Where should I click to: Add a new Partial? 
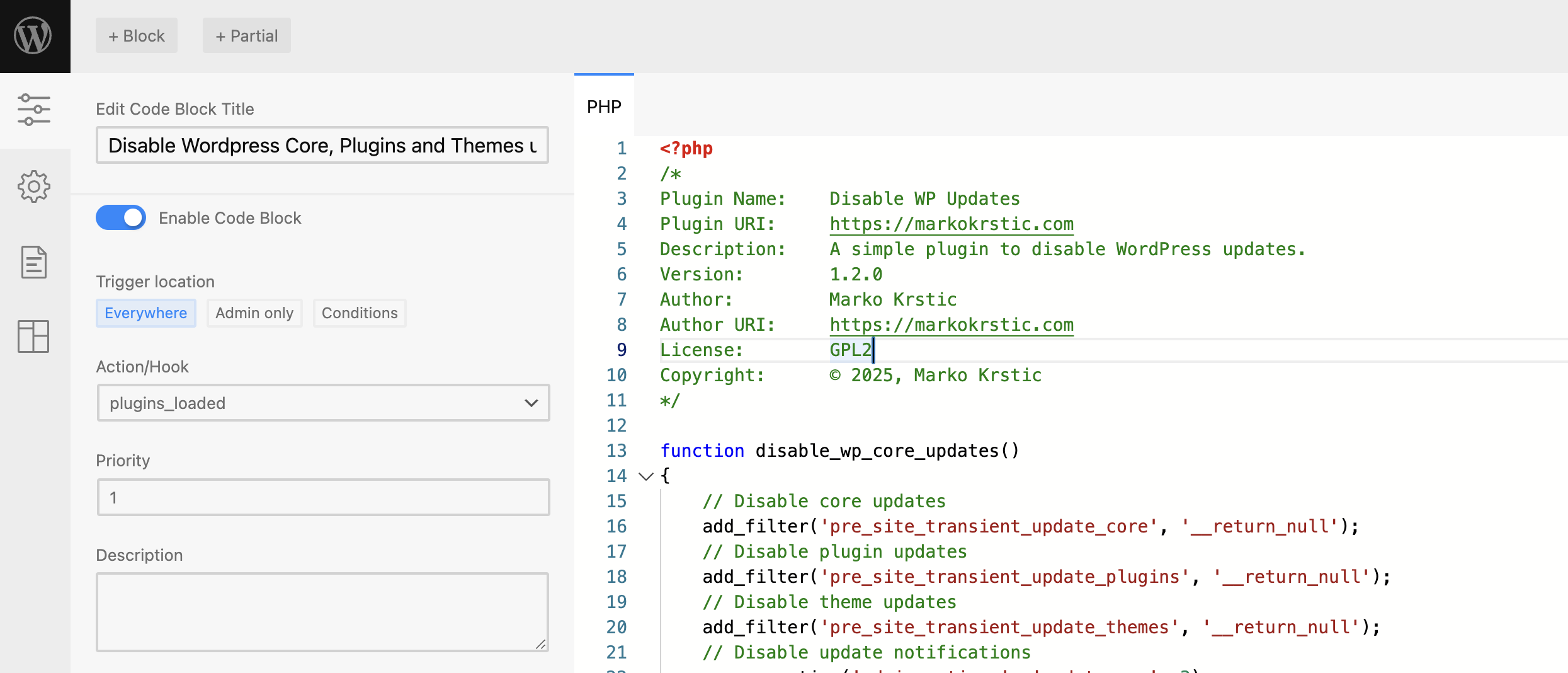tap(247, 36)
